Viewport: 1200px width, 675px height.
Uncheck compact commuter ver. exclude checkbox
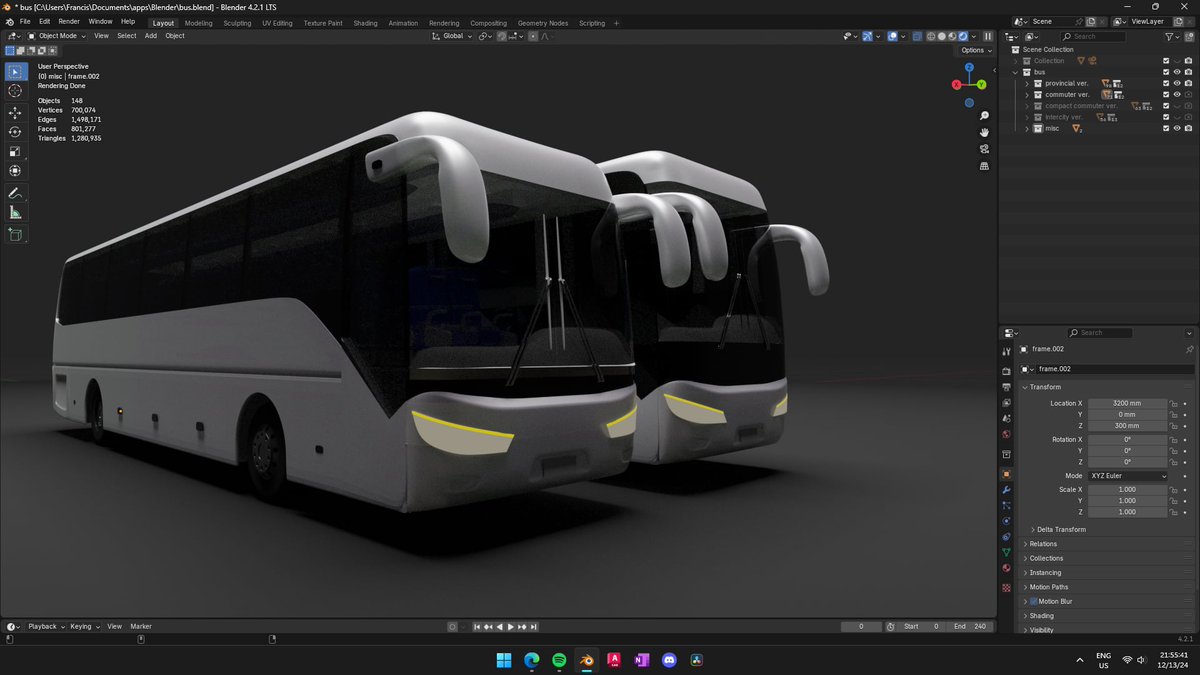1166,106
